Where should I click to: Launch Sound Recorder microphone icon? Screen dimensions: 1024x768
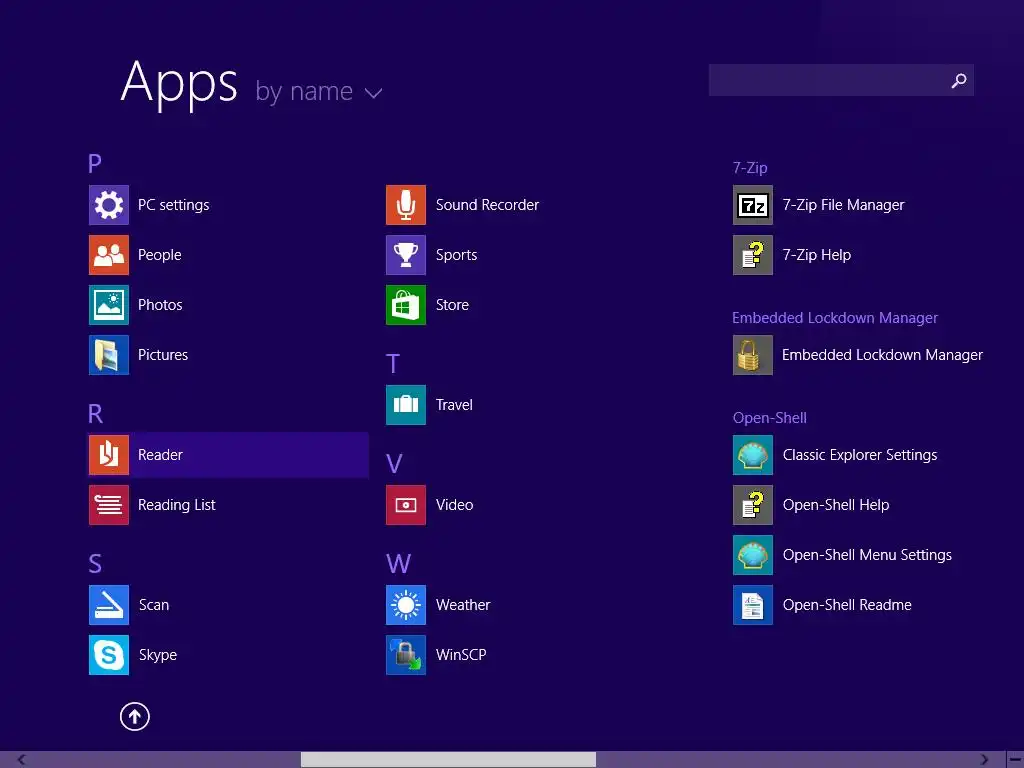tap(406, 205)
